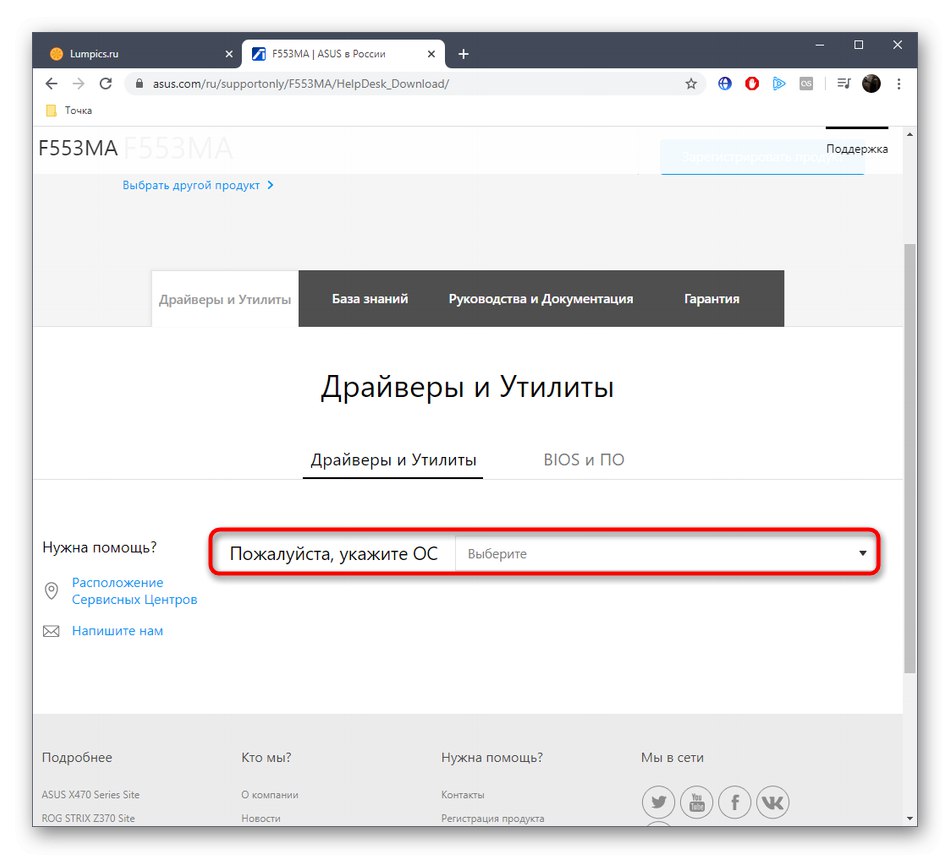The image size is (950, 859).
Task: Click the location pin next to Сервисных Центров
Action: (x=51, y=590)
